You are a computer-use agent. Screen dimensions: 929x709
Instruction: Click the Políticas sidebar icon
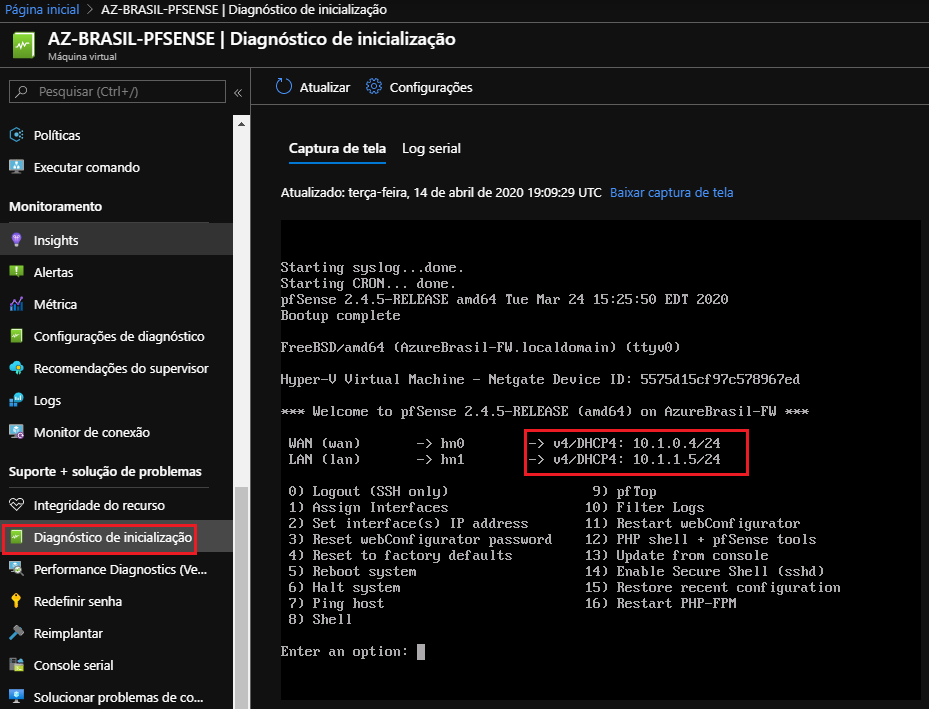pos(17,134)
